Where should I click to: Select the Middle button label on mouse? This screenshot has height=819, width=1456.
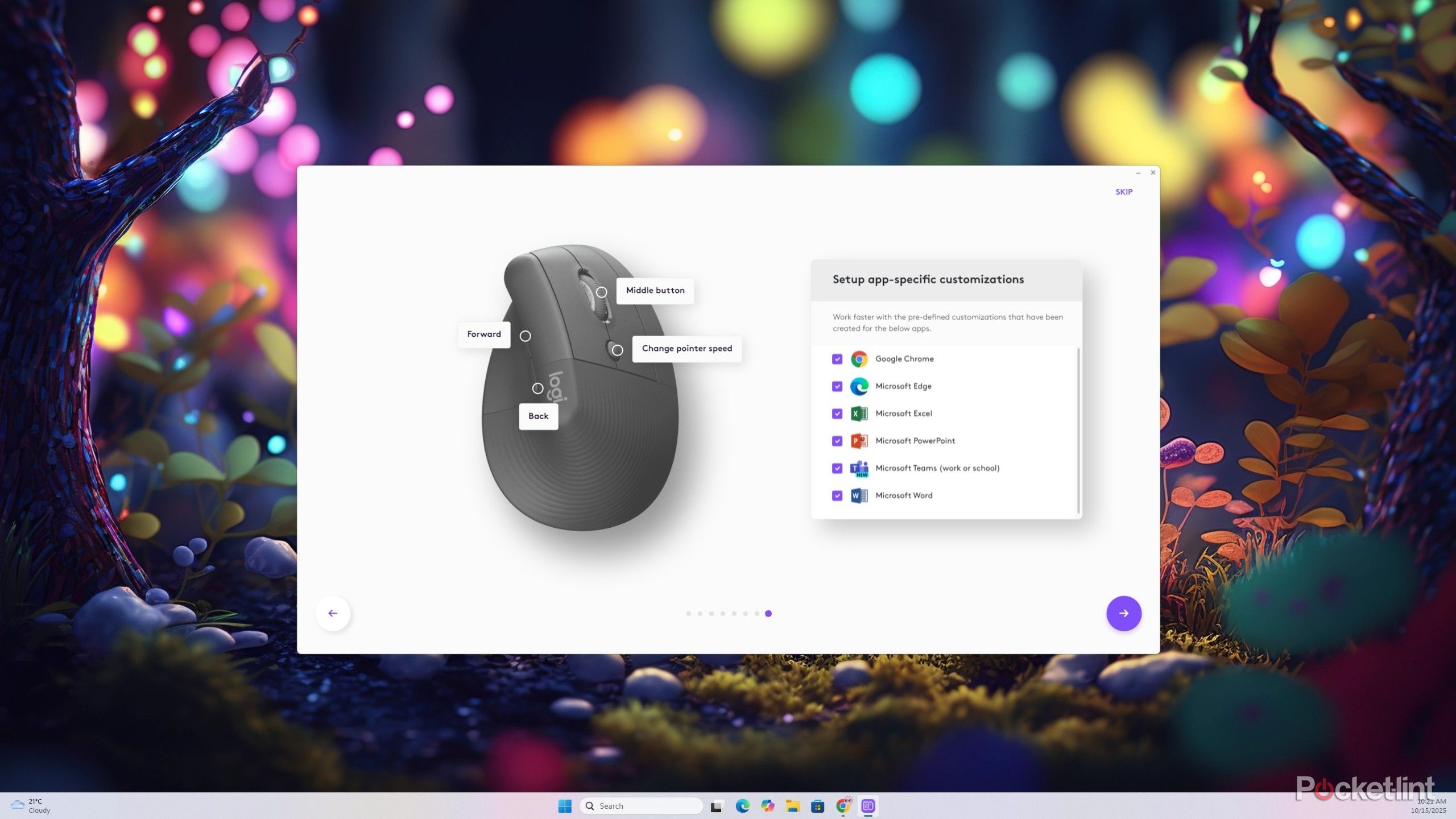[x=655, y=291]
